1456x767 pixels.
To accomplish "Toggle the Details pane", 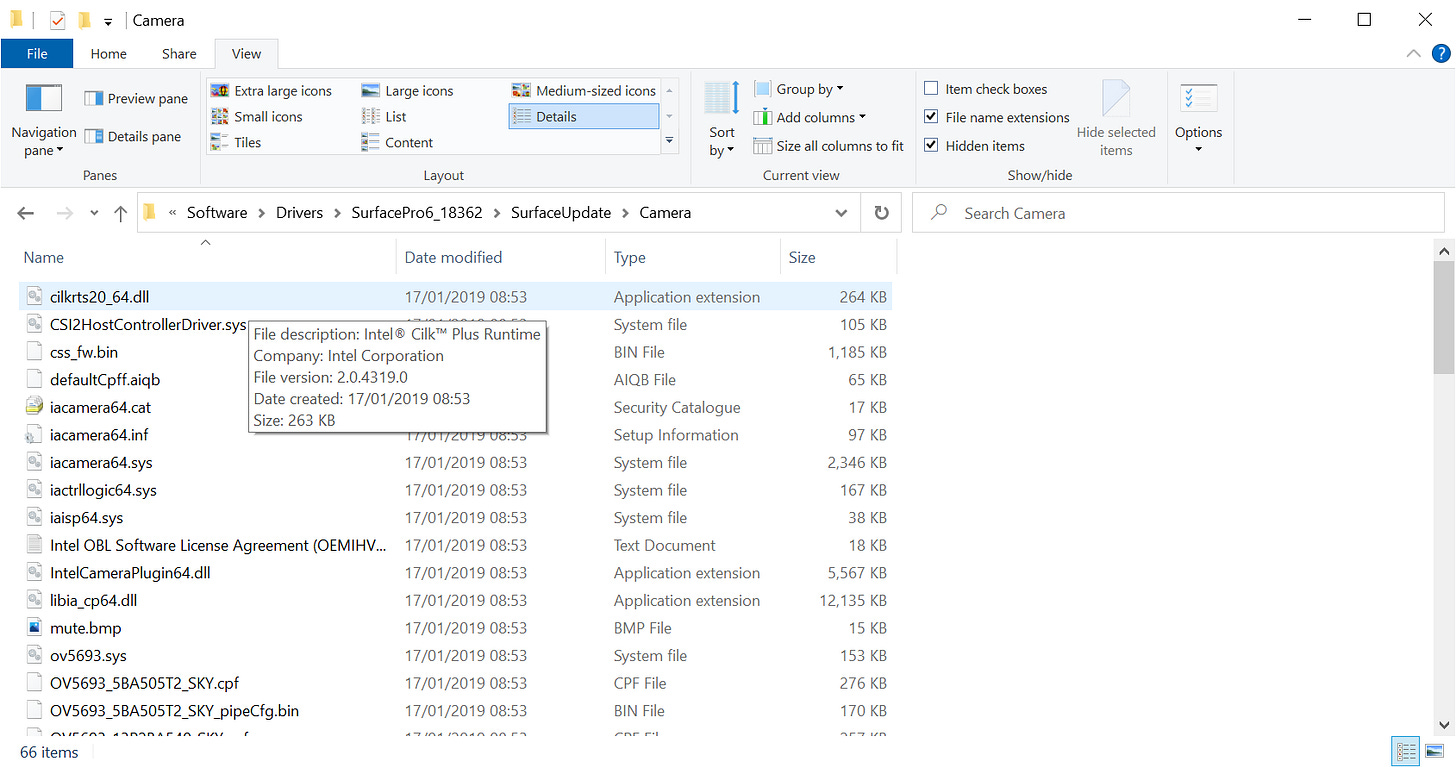I will click(133, 136).
